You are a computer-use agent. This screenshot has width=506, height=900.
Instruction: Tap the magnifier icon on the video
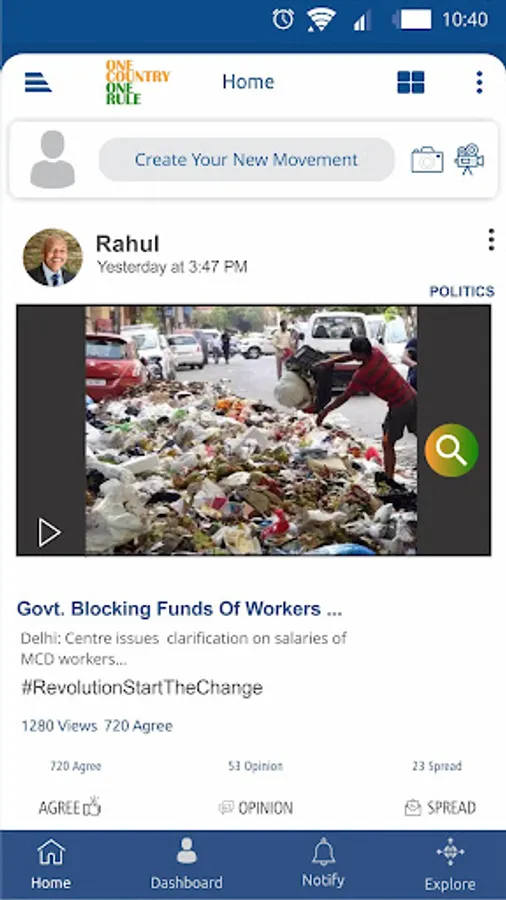(x=451, y=451)
